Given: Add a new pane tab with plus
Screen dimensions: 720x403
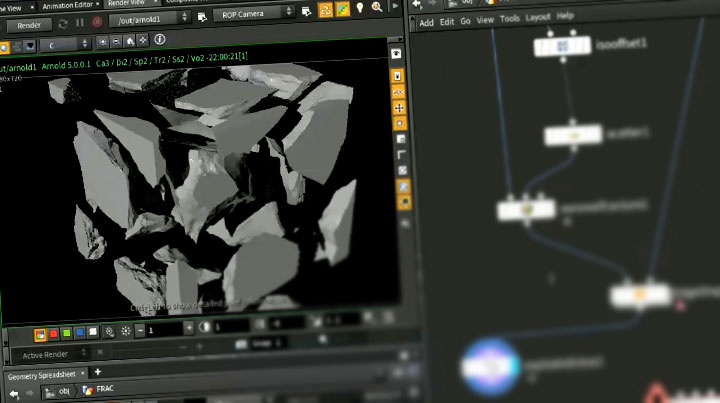Looking at the screenshot, I should tap(97, 372).
